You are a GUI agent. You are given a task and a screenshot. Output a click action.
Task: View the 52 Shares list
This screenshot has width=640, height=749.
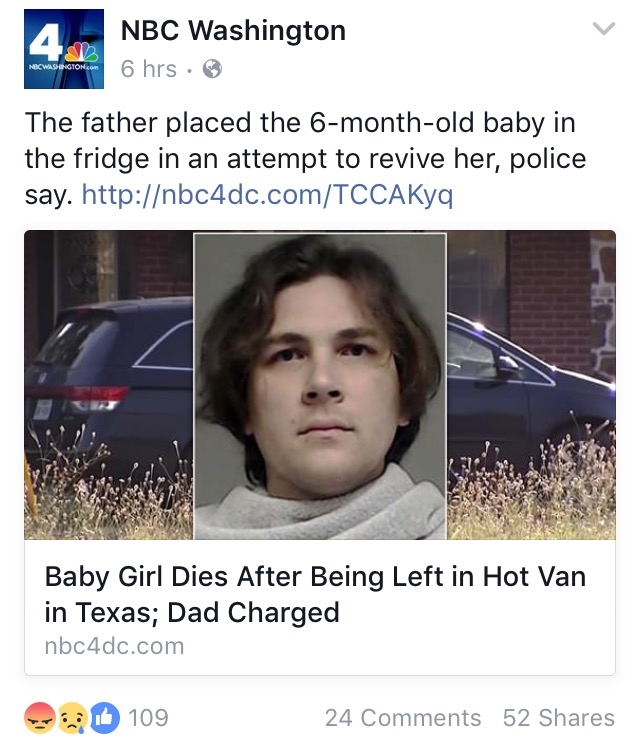[x=559, y=718]
